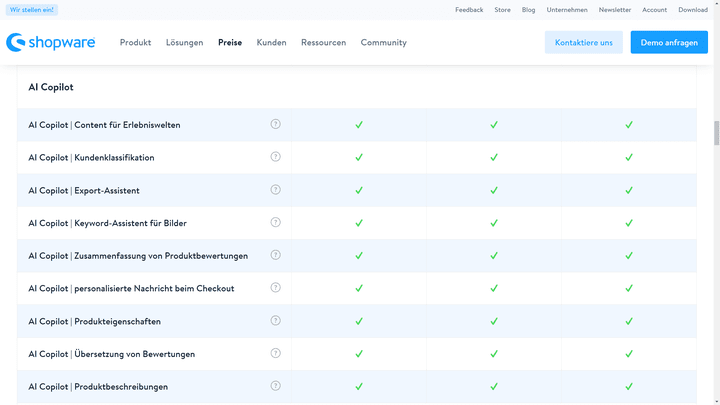Screen dimensions: 720x405
Task: Open help icon for Content für Erlebniswelten
Action: 276,124
